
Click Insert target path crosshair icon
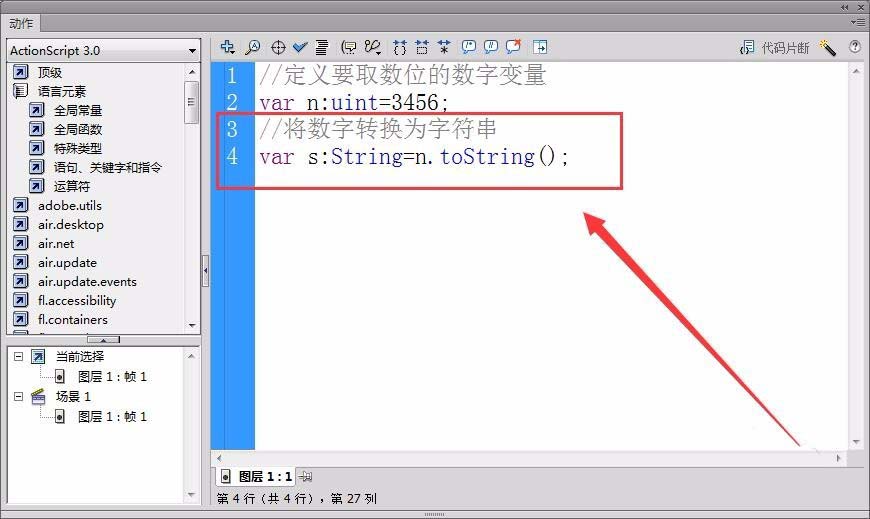pyautogui.click(x=278, y=48)
